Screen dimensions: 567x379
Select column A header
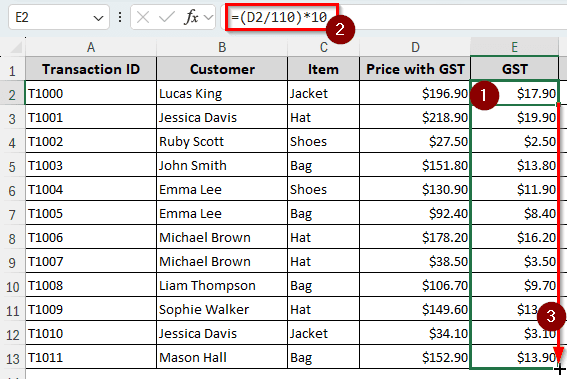91,47
